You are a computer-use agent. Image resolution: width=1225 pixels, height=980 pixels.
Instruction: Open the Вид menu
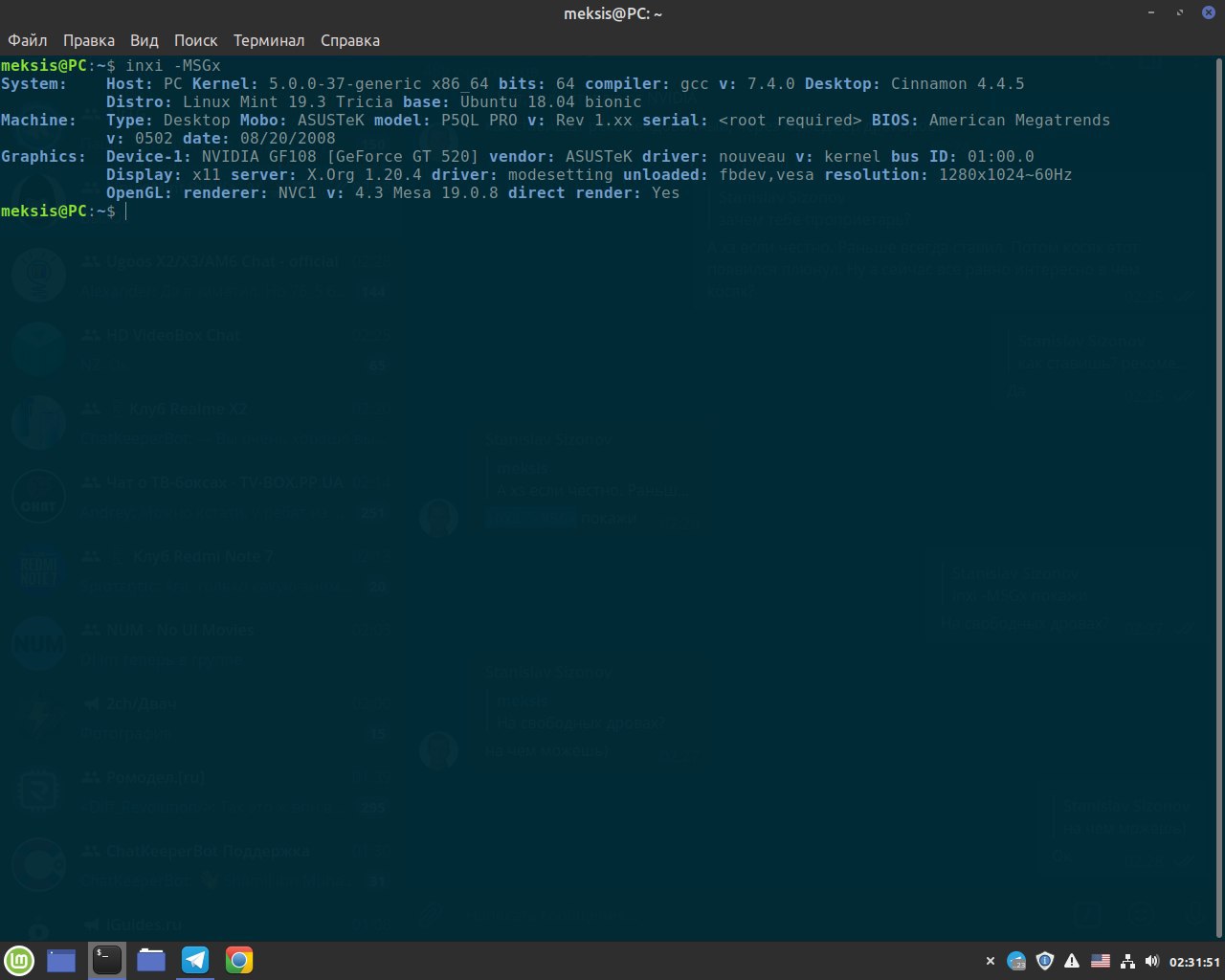coord(145,40)
